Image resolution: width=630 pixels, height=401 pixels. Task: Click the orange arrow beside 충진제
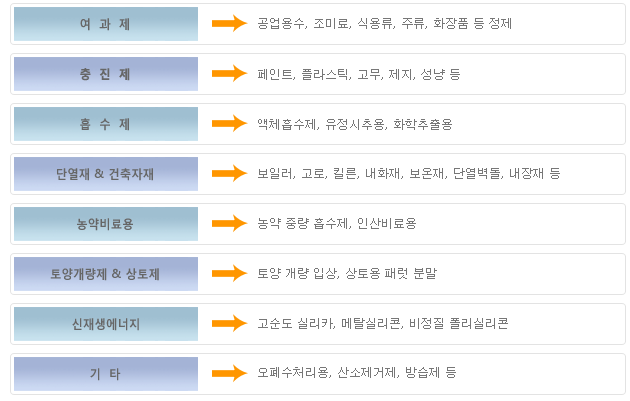click(229, 74)
